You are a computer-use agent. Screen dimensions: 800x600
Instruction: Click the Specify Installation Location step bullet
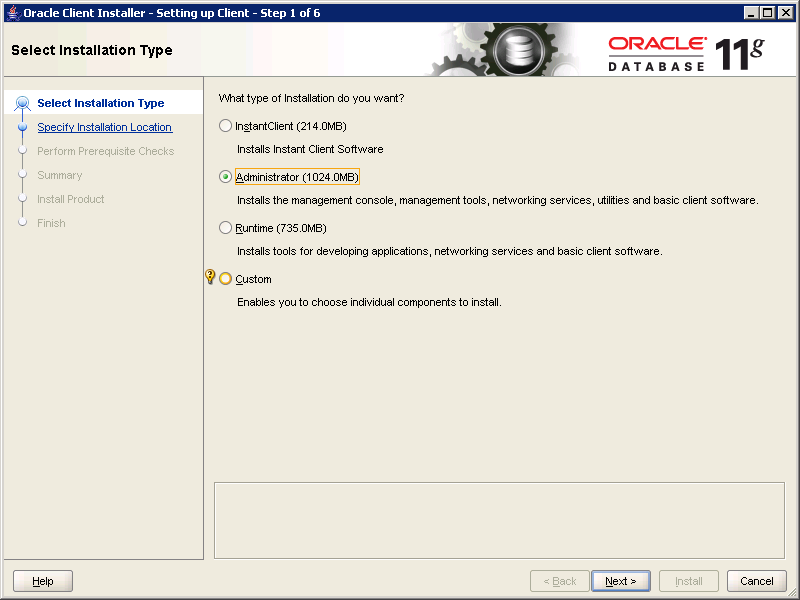tap(22, 127)
